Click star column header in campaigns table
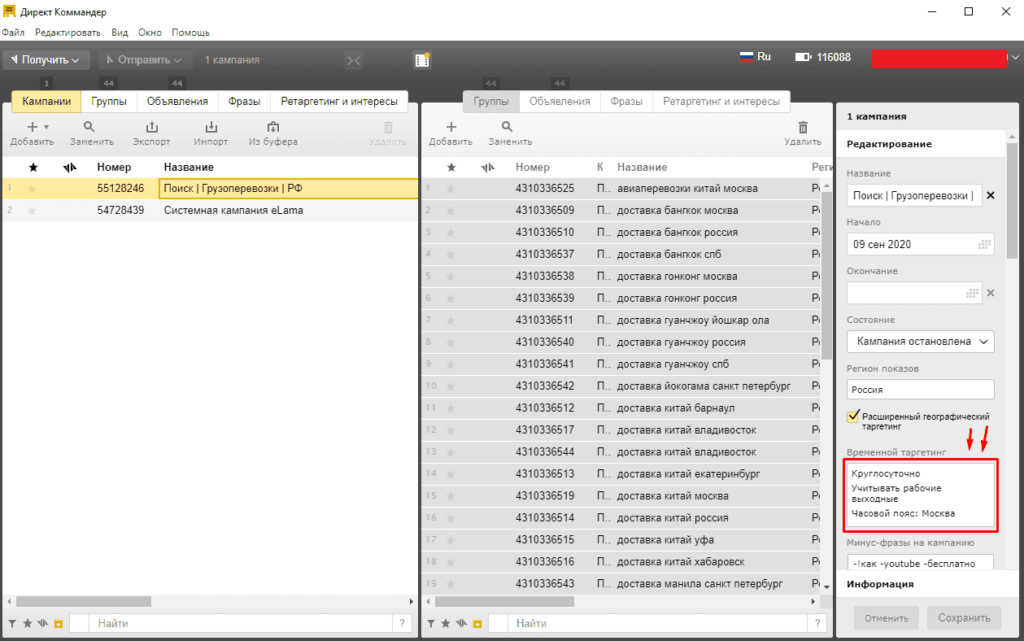The height and width of the screenshot is (641, 1024). coord(33,168)
